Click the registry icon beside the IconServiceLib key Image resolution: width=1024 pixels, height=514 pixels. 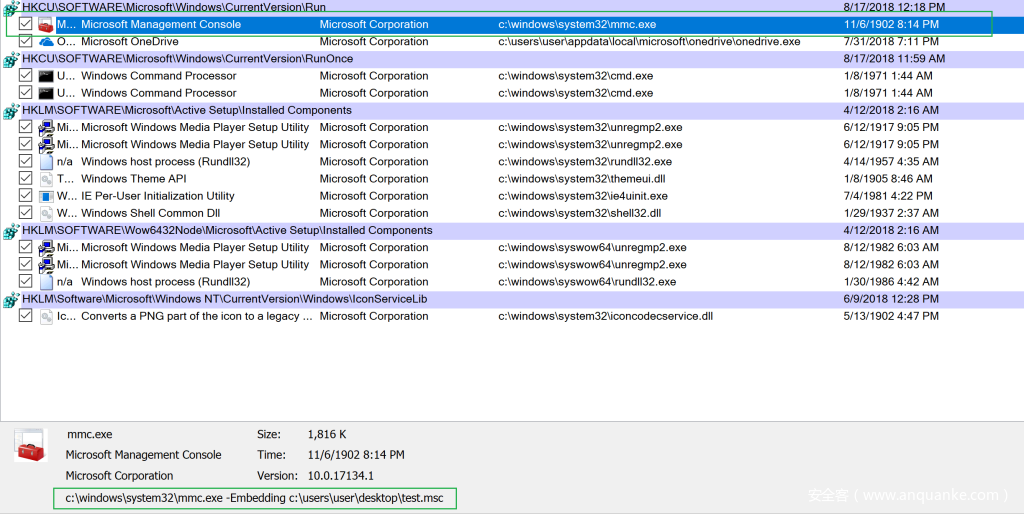tap(11, 299)
